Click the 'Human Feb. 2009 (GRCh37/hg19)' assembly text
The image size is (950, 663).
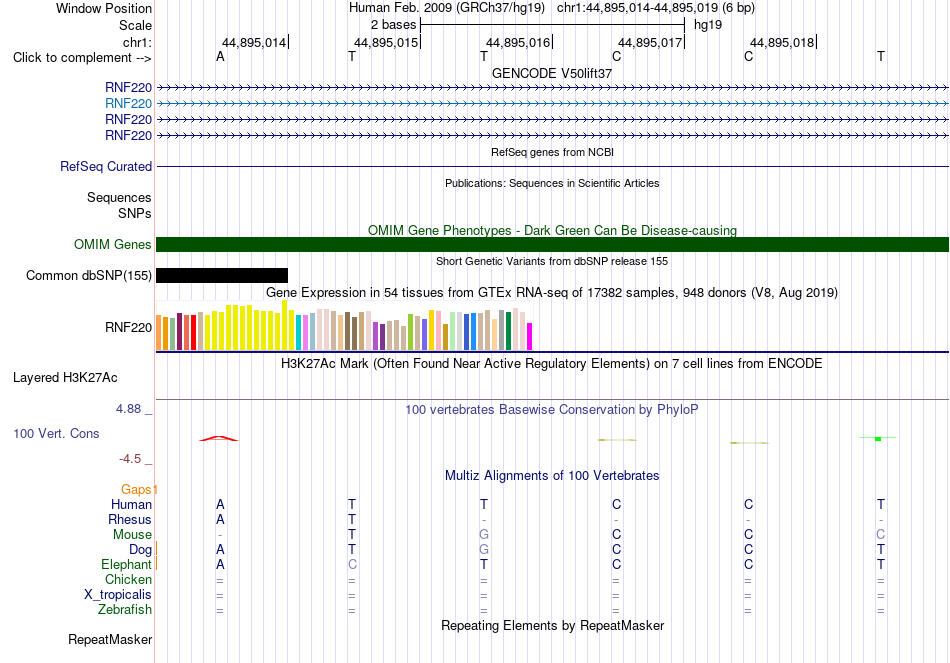tap(447, 8)
